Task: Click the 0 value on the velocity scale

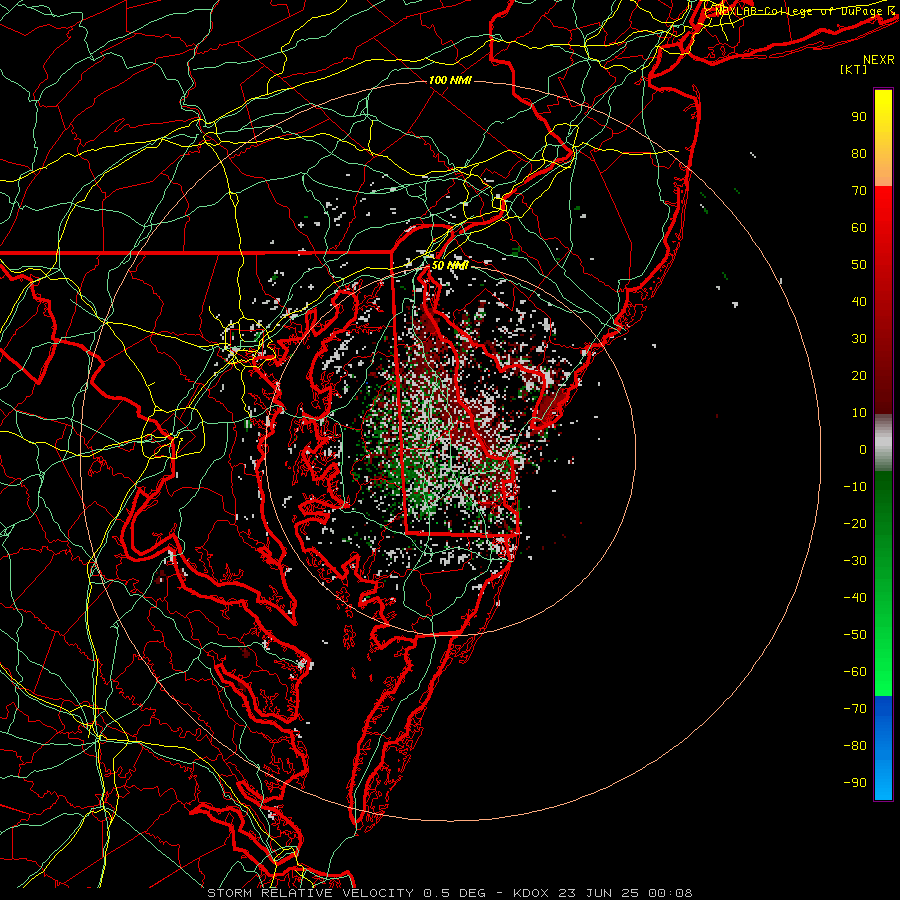Action: [863, 450]
